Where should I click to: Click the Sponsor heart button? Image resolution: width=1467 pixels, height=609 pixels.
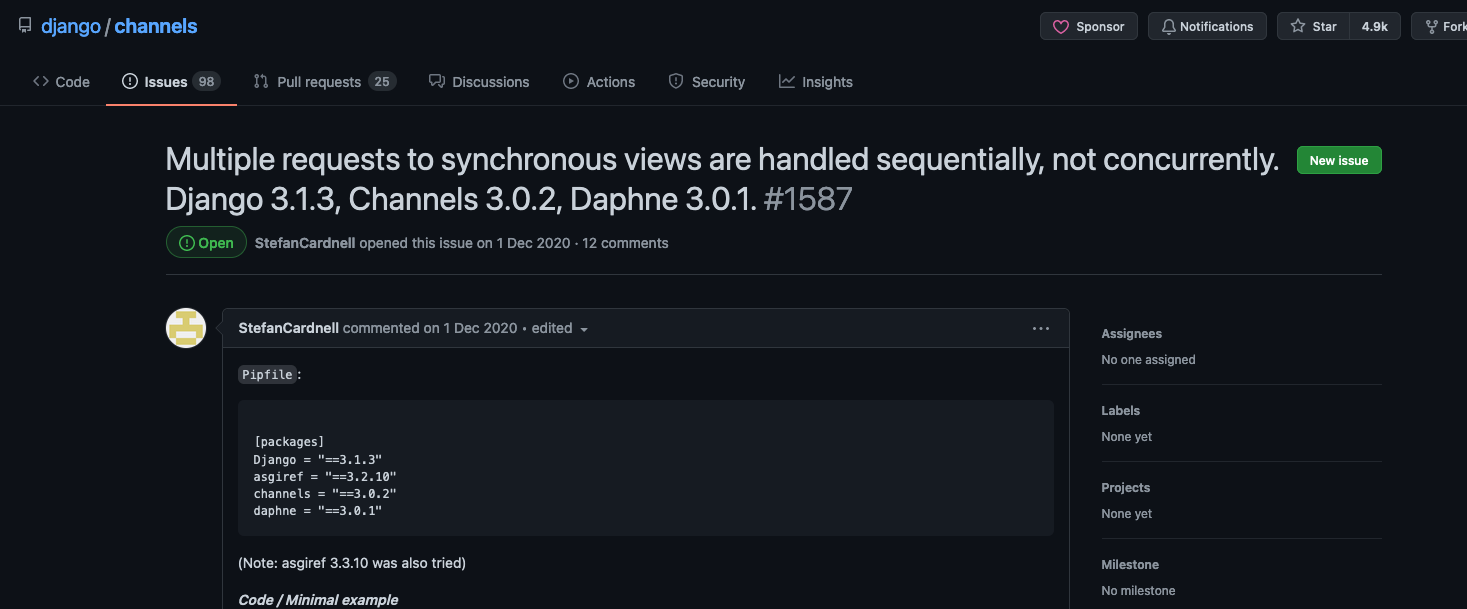click(1089, 26)
